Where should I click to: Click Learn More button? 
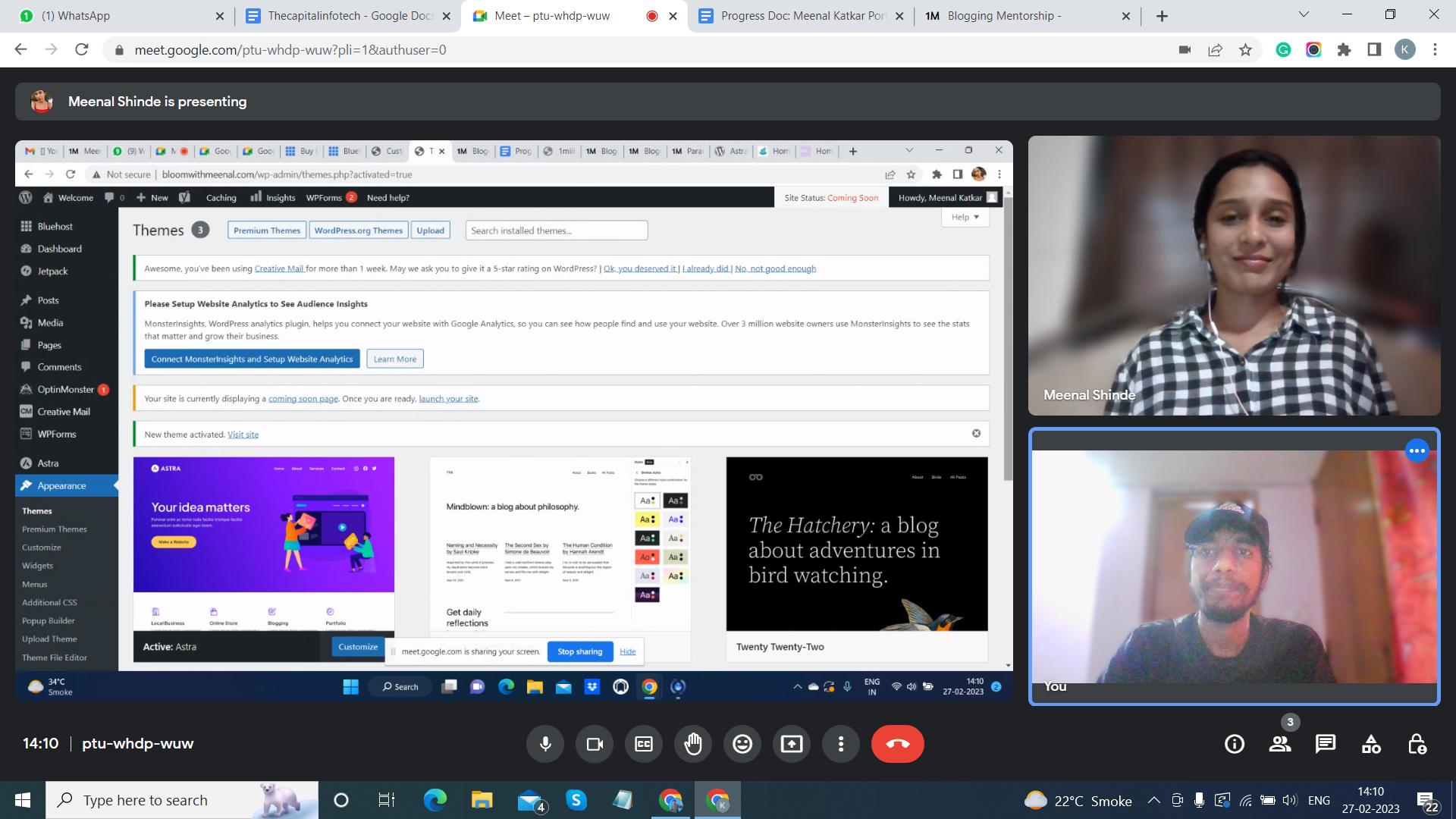pyautogui.click(x=394, y=359)
